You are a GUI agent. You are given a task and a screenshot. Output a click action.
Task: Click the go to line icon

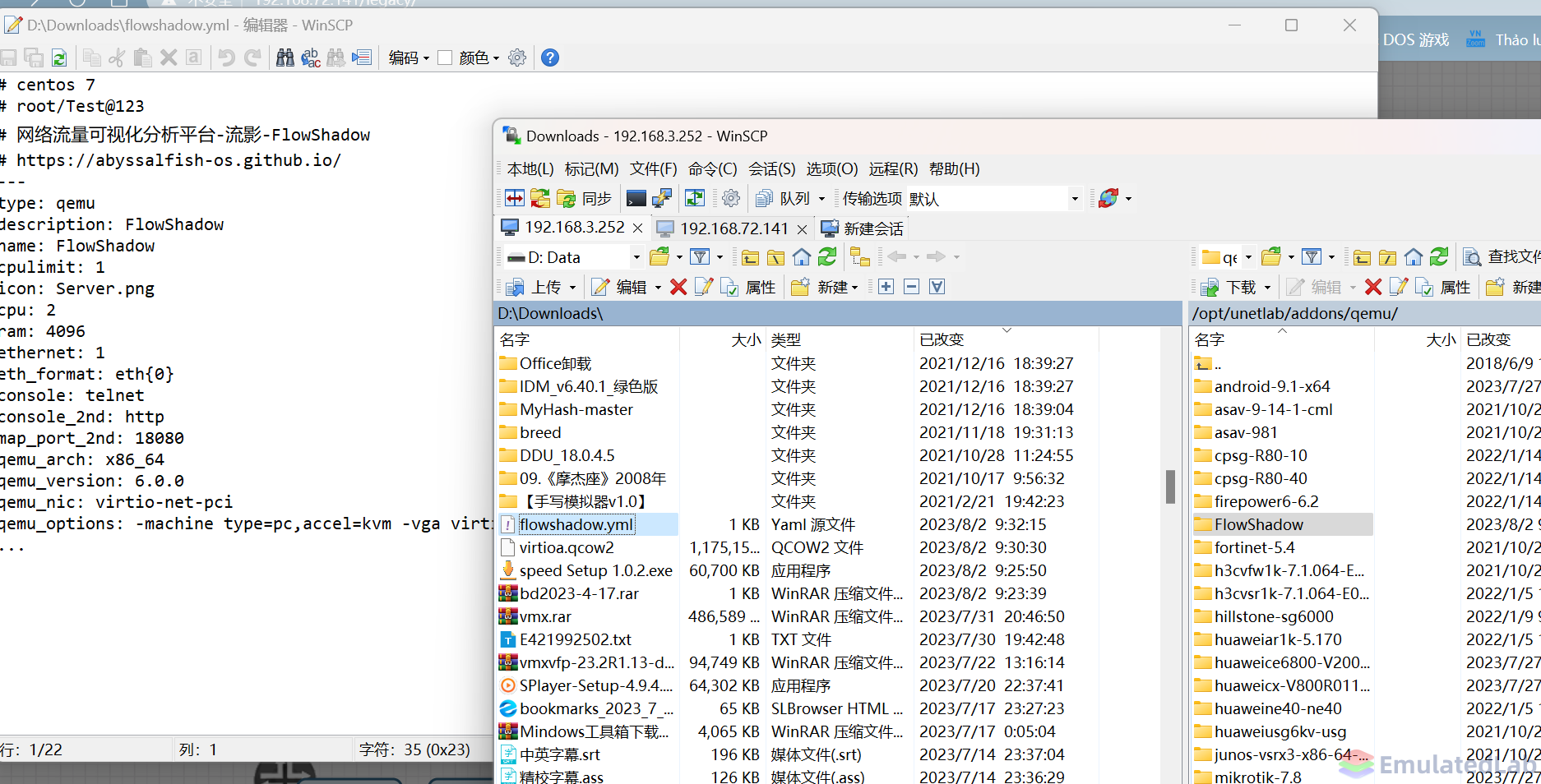point(361,58)
